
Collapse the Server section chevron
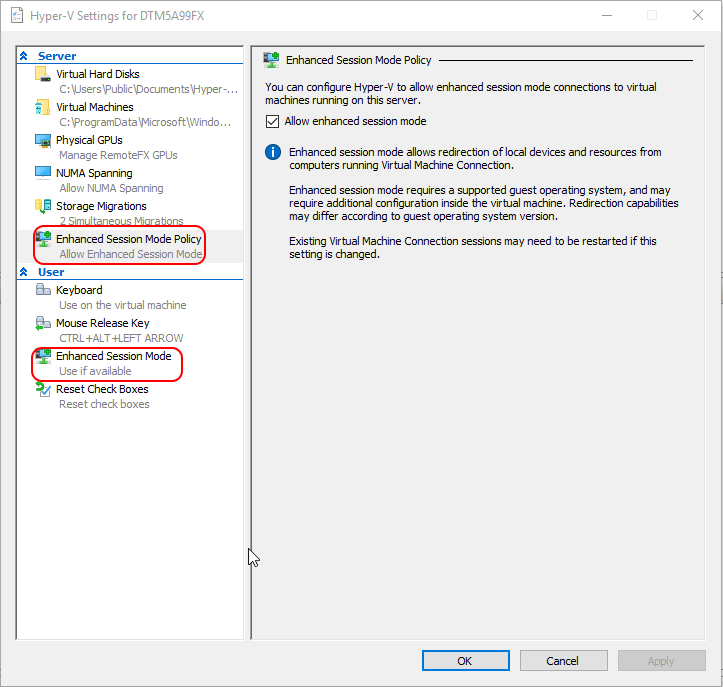tap(24, 56)
